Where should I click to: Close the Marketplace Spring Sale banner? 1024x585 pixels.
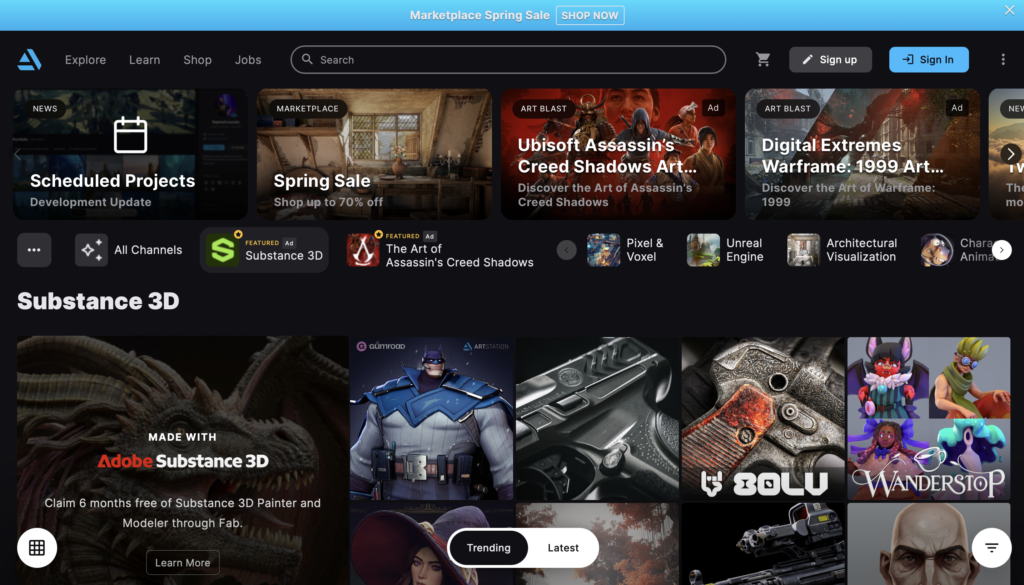1009,10
